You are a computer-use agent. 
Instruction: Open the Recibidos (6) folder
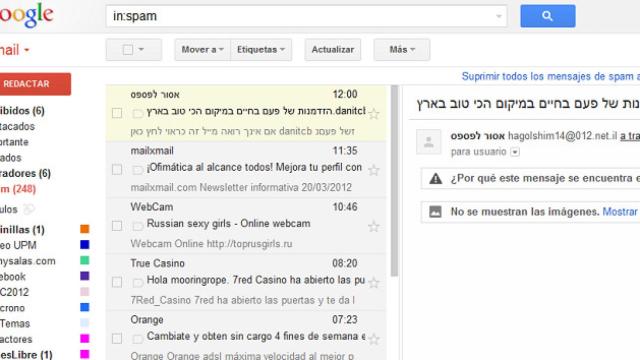tap(22, 111)
